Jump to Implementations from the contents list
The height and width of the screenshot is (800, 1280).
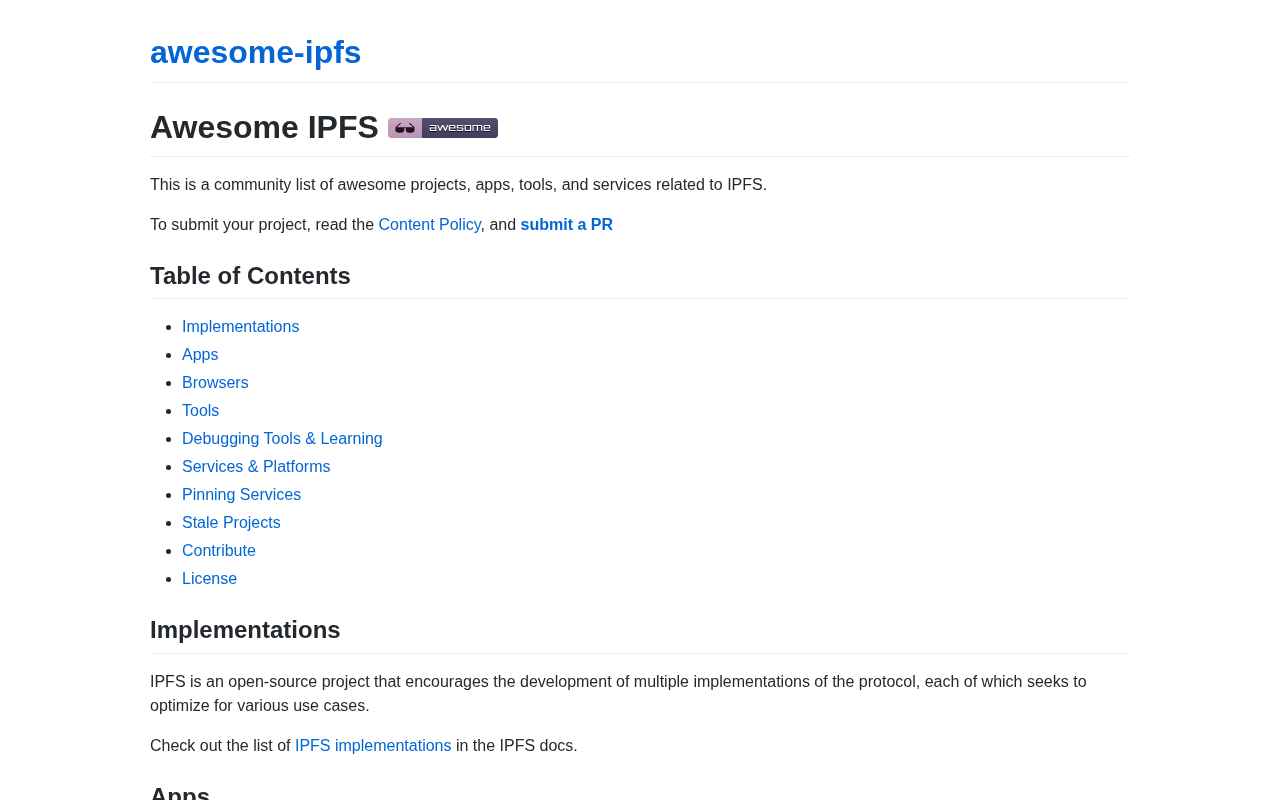240,327
